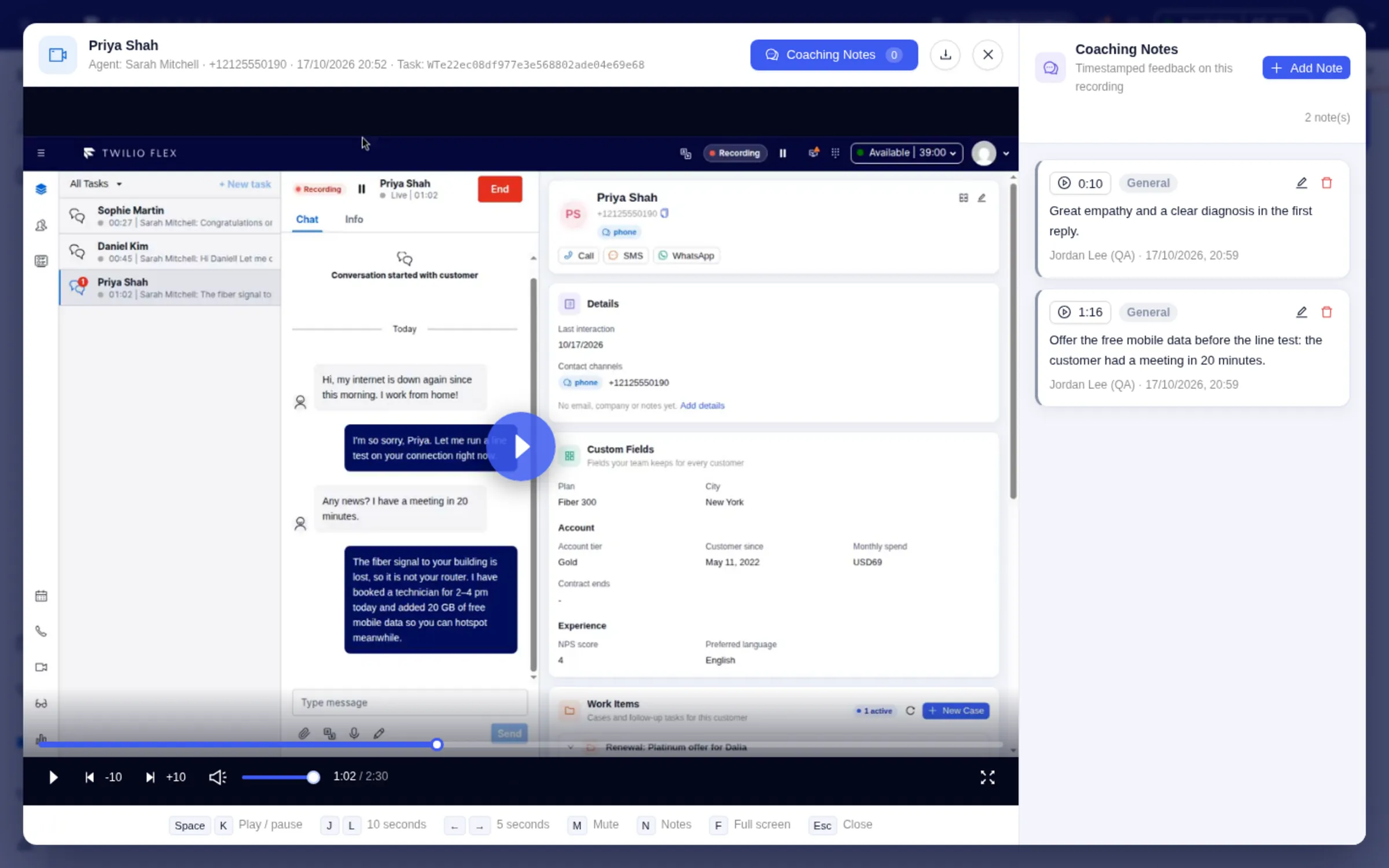Open the calendar icon in the Flex sidebar
The height and width of the screenshot is (868, 1389).
click(x=41, y=596)
